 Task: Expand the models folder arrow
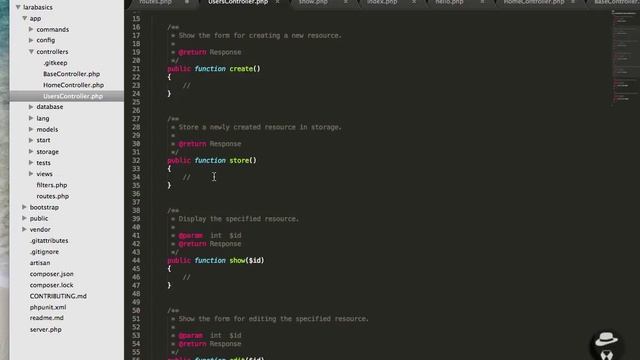(31, 129)
